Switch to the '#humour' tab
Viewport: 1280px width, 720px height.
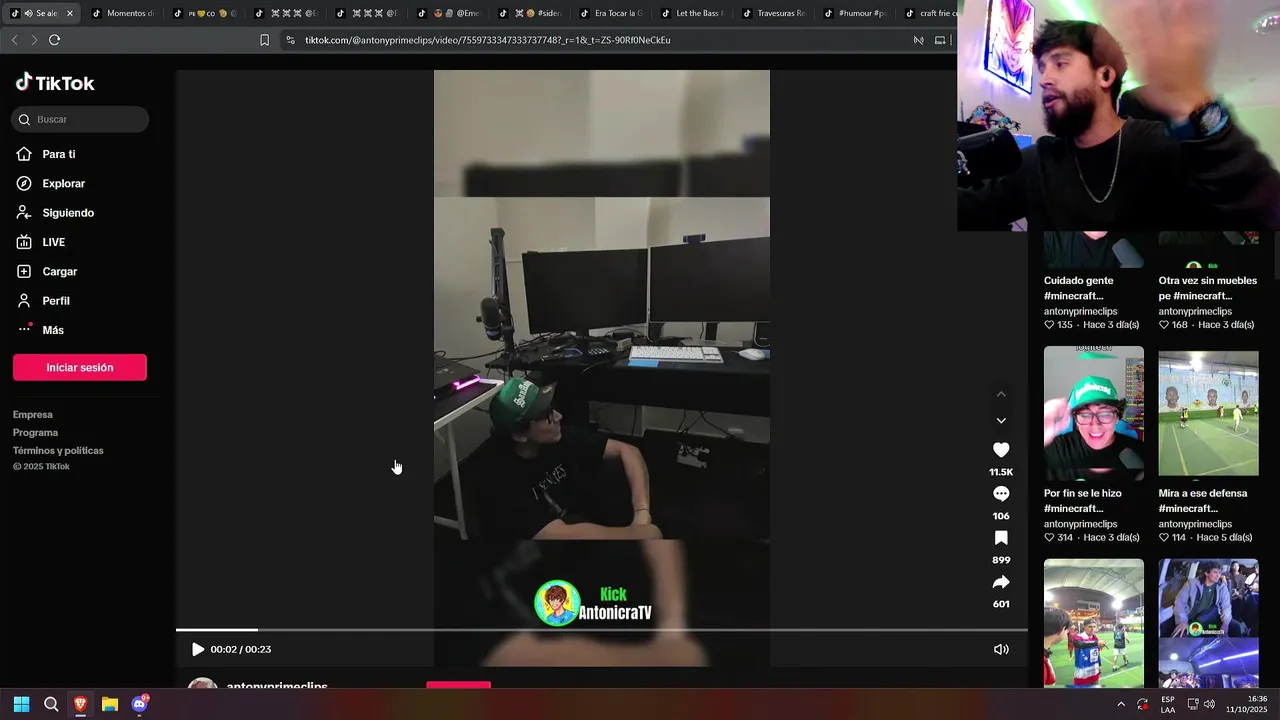[855, 13]
